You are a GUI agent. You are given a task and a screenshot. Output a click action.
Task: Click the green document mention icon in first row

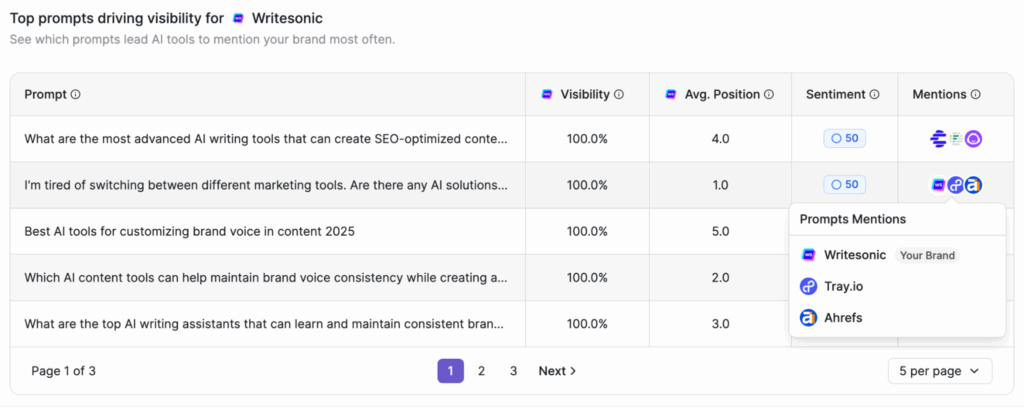[x=956, y=139]
